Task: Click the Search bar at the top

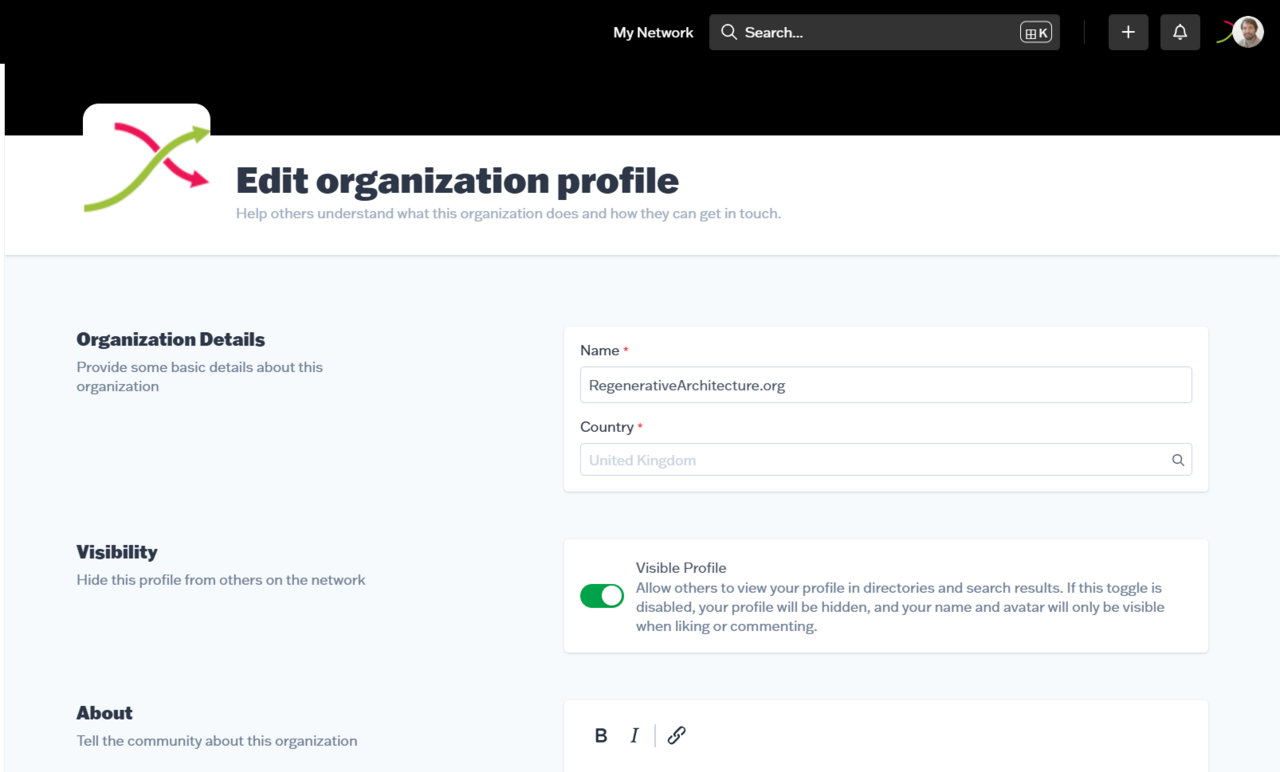Action: [884, 32]
